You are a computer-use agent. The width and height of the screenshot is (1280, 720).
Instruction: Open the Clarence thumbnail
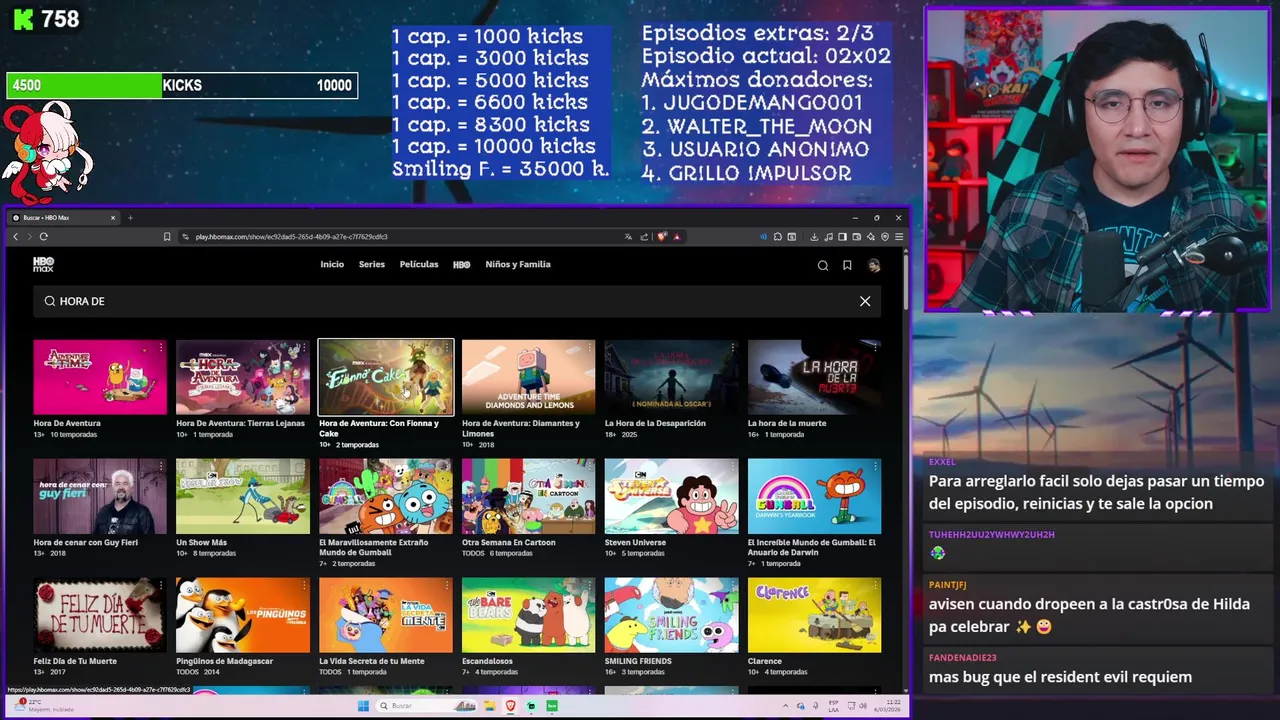(x=815, y=615)
